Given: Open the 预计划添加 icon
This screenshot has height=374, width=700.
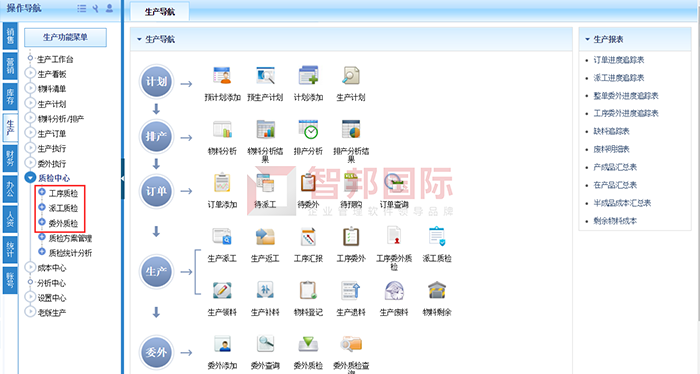Looking at the screenshot, I should click(x=222, y=76).
